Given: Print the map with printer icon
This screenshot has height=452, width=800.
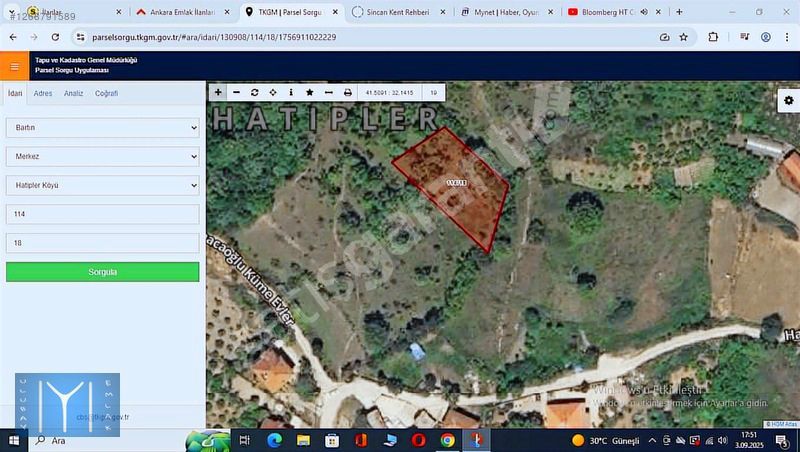Looking at the screenshot, I should pyautogui.click(x=348, y=92).
